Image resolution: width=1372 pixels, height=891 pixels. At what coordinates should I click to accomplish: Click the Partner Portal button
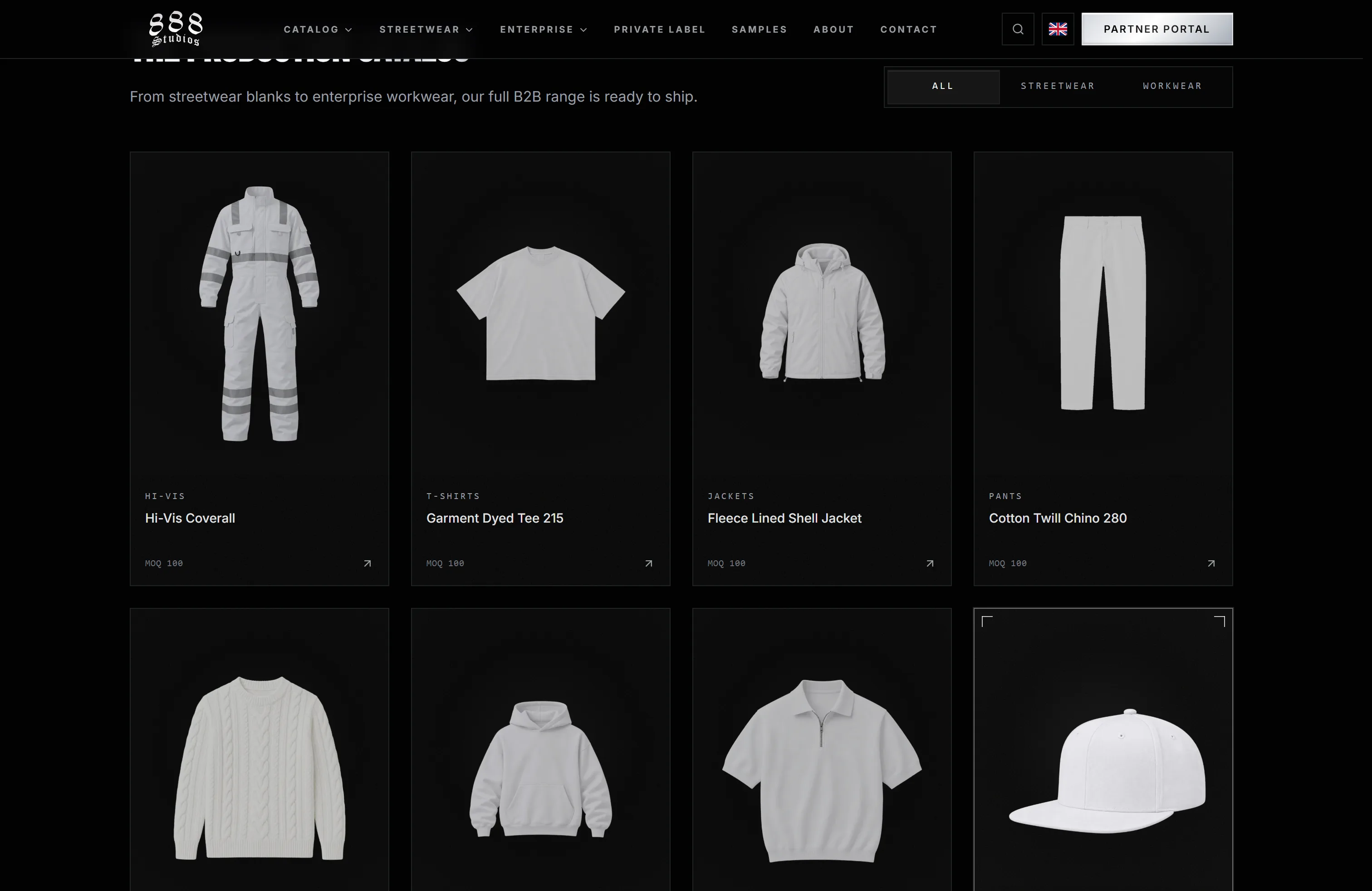(1157, 29)
